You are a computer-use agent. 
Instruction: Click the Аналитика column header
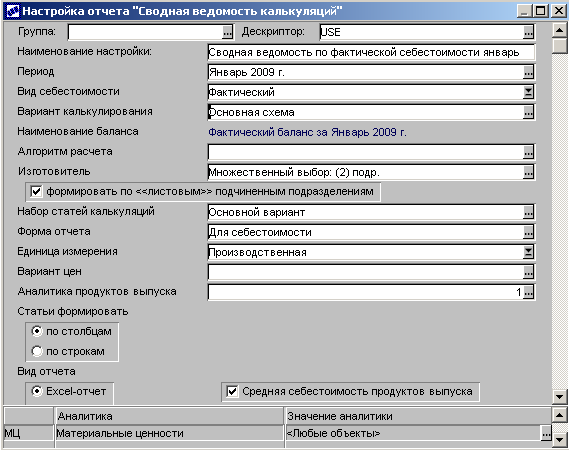pyautogui.click(x=169, y=416)
